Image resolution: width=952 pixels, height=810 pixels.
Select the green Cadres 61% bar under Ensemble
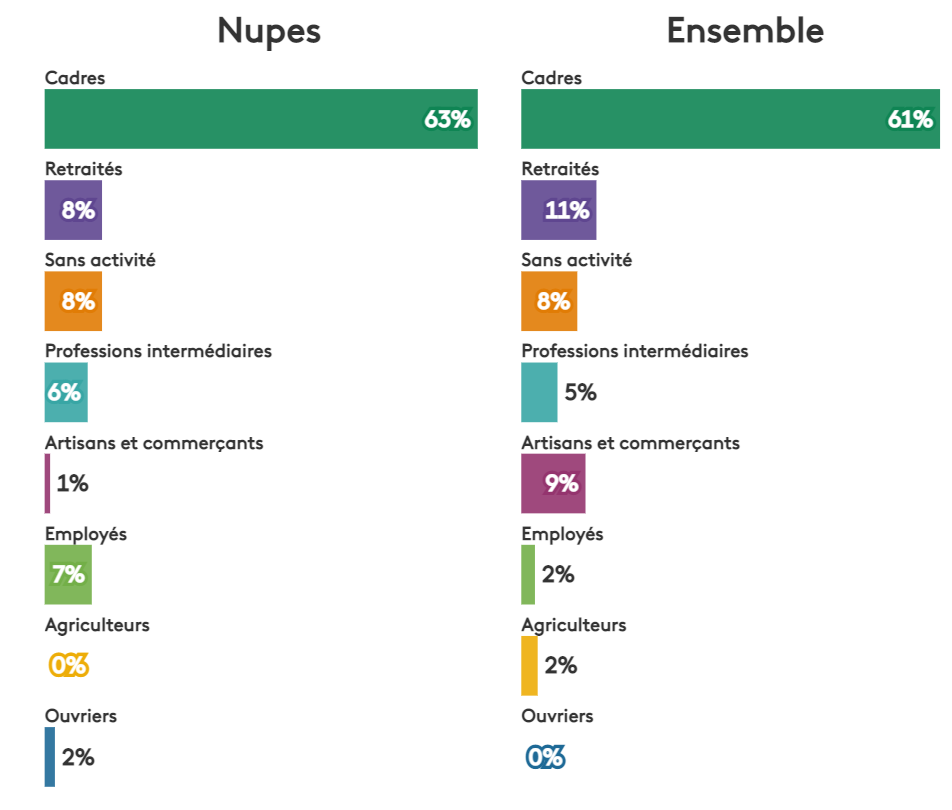(730, 119)
